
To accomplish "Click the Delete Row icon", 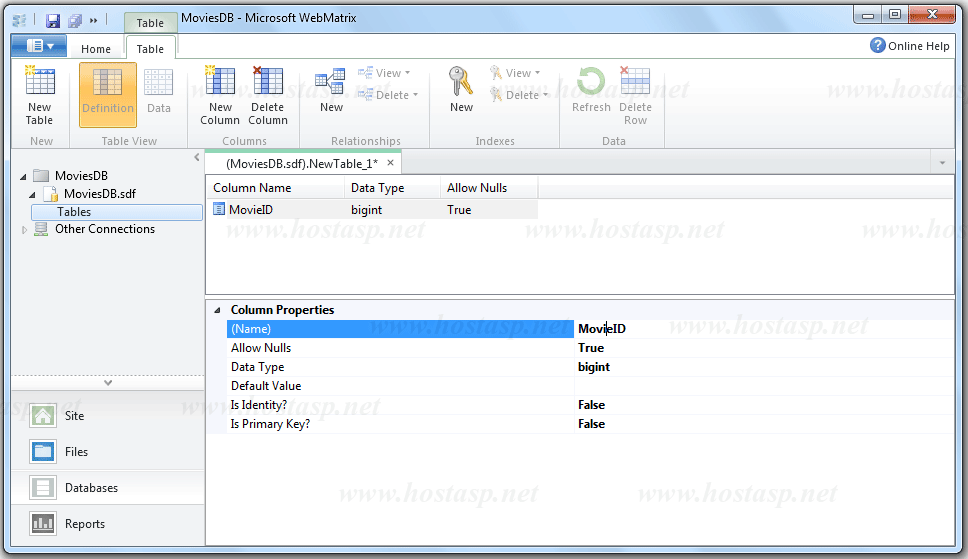I will pos(635,81).
